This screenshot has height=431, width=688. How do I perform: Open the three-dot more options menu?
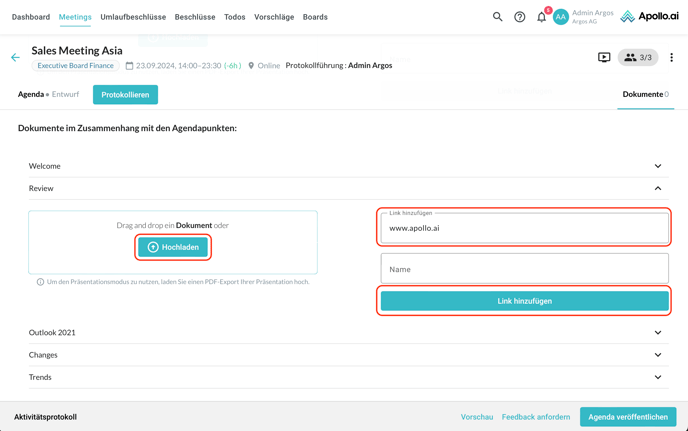pos(671,58)
